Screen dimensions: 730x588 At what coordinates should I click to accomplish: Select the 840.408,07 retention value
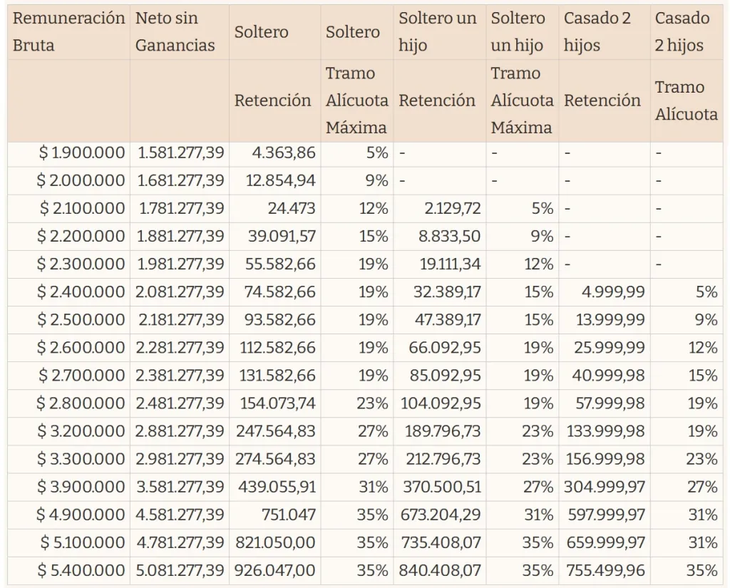[441, 570]
